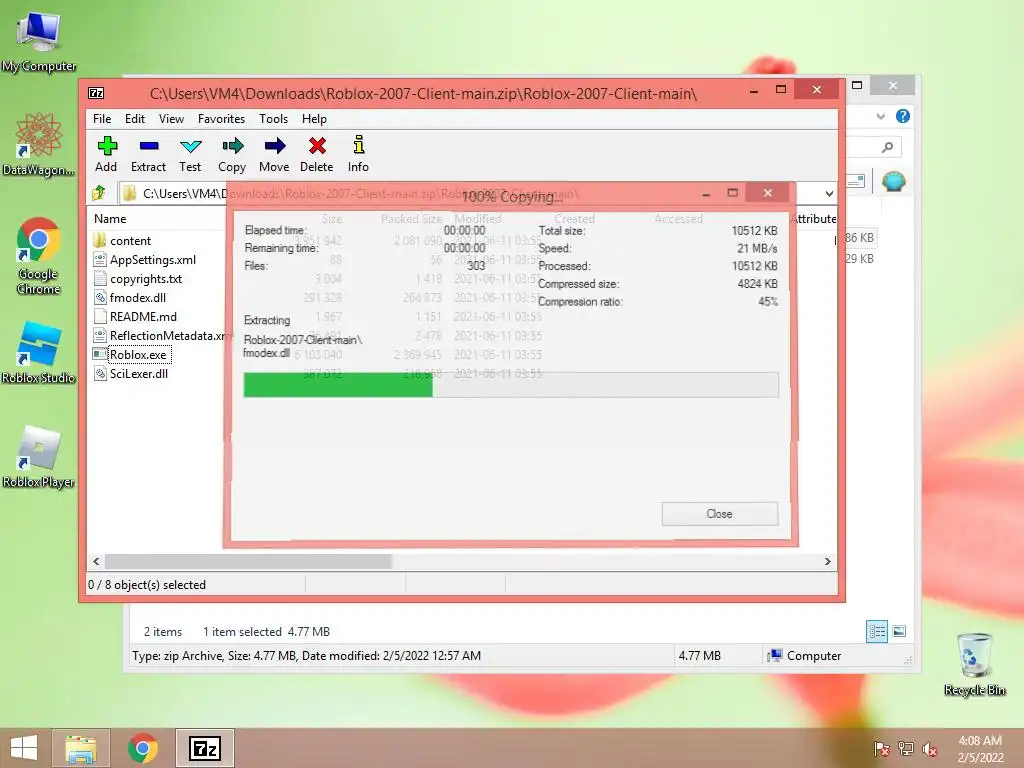Viewport: 1024px width, 768px height.
Task: Go up one folder level in 7-Zip
Action: click(99, 193)
